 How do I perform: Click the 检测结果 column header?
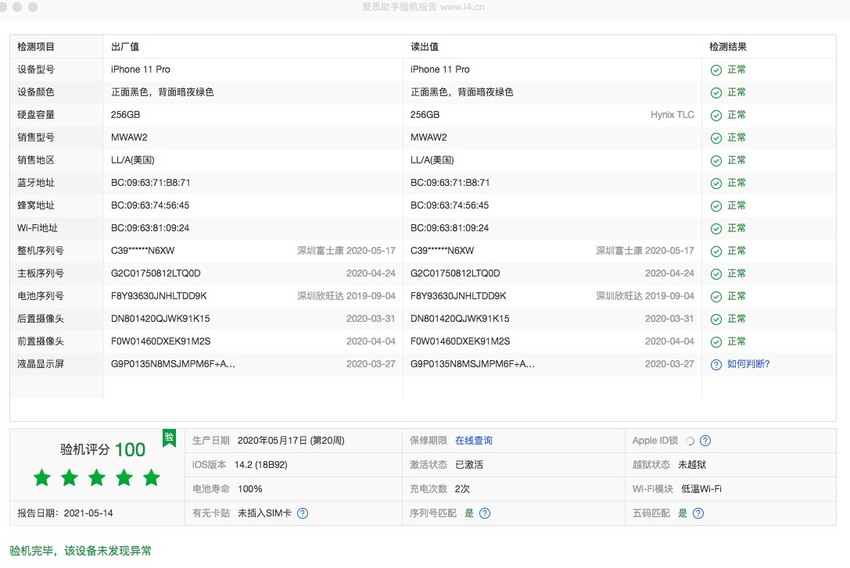pyautogui.click(x=727, y=47)
